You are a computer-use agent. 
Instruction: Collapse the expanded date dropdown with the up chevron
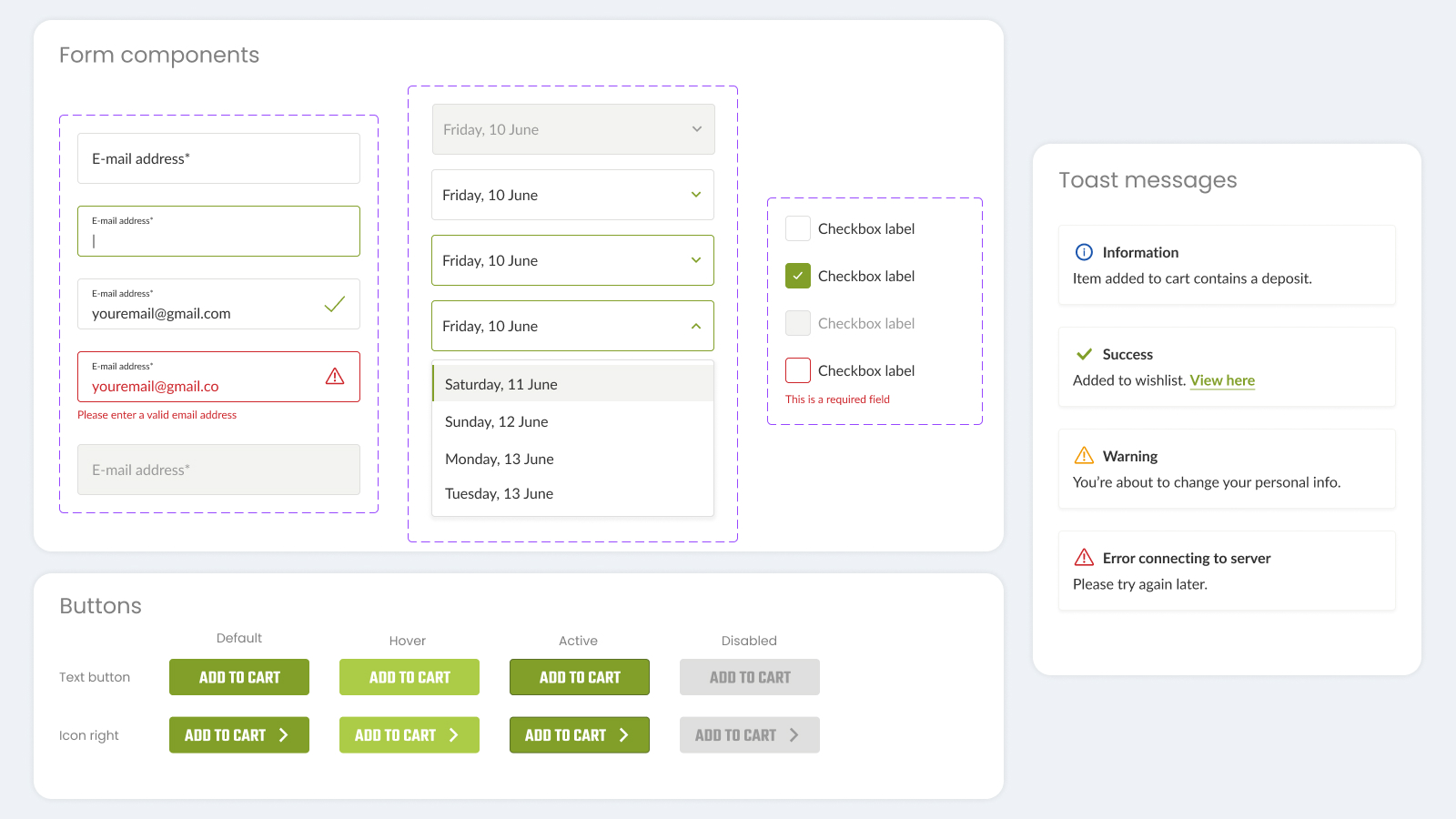pos(695,326)
